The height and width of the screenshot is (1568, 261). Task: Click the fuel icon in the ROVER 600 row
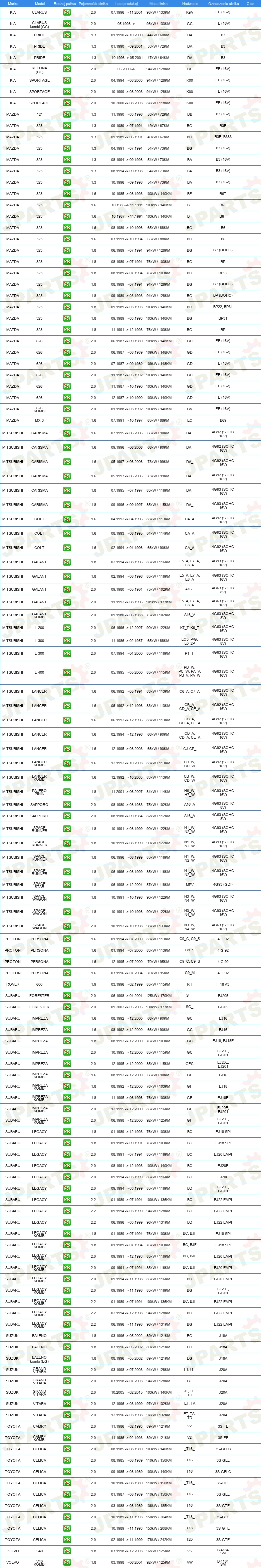click(67, 984)
